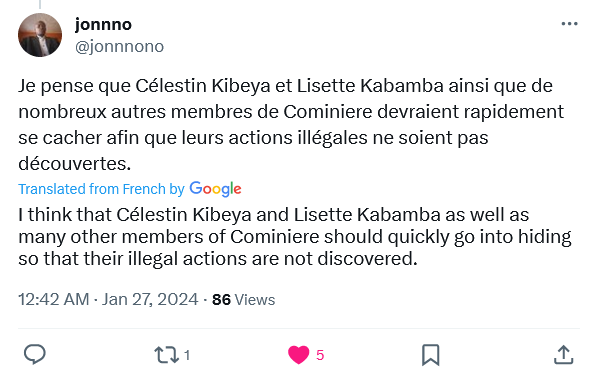This screenshot has width=598, height=380.
Task: Open the jonnno display name
Action: tap(103, 24)
